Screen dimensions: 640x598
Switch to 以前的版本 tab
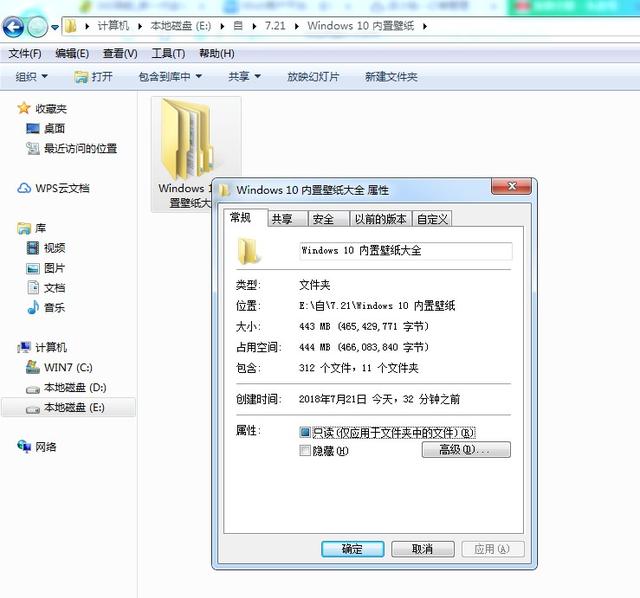tap(380, 219)
